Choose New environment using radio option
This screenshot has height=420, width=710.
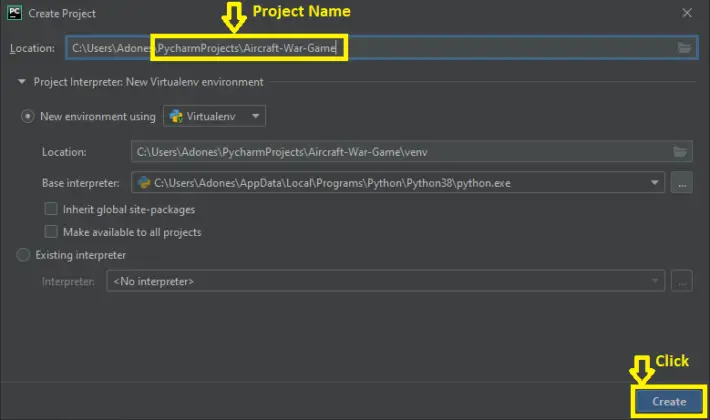pyautogui.click(x=28, y=117)
